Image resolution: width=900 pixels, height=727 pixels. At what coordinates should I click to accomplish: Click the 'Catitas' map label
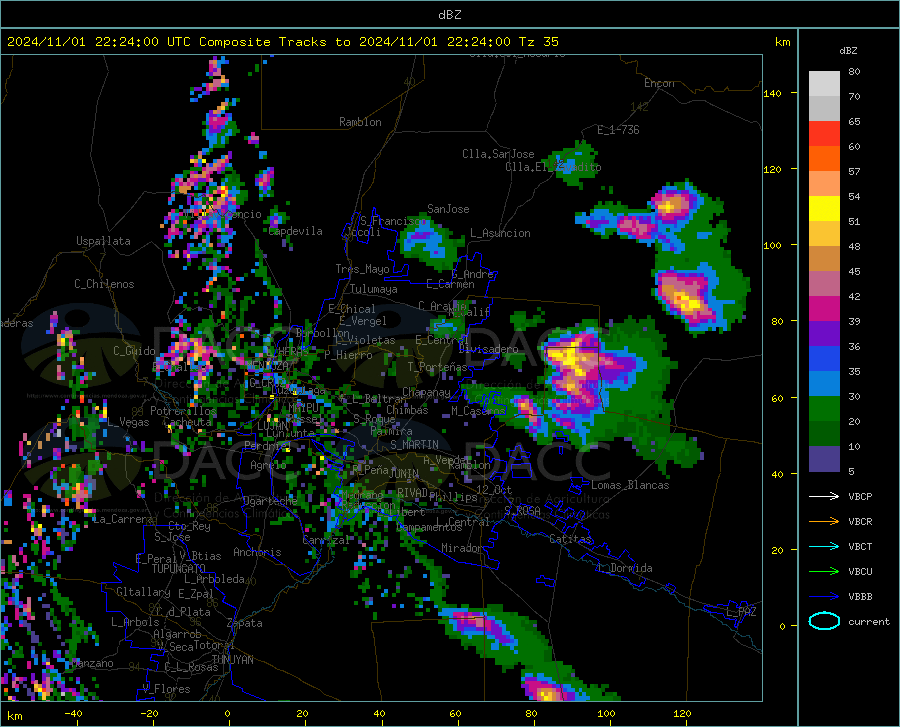[x=571, y=539]
